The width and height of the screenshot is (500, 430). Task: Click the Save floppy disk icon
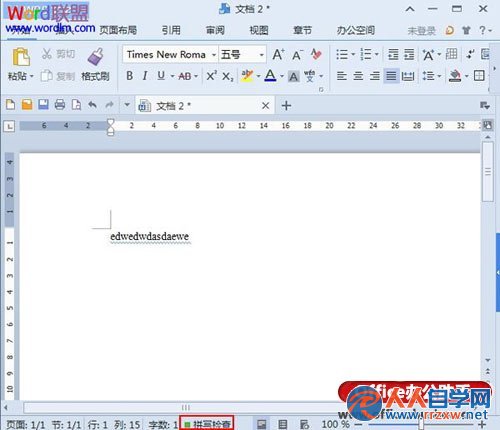click(x=43, y=105)
